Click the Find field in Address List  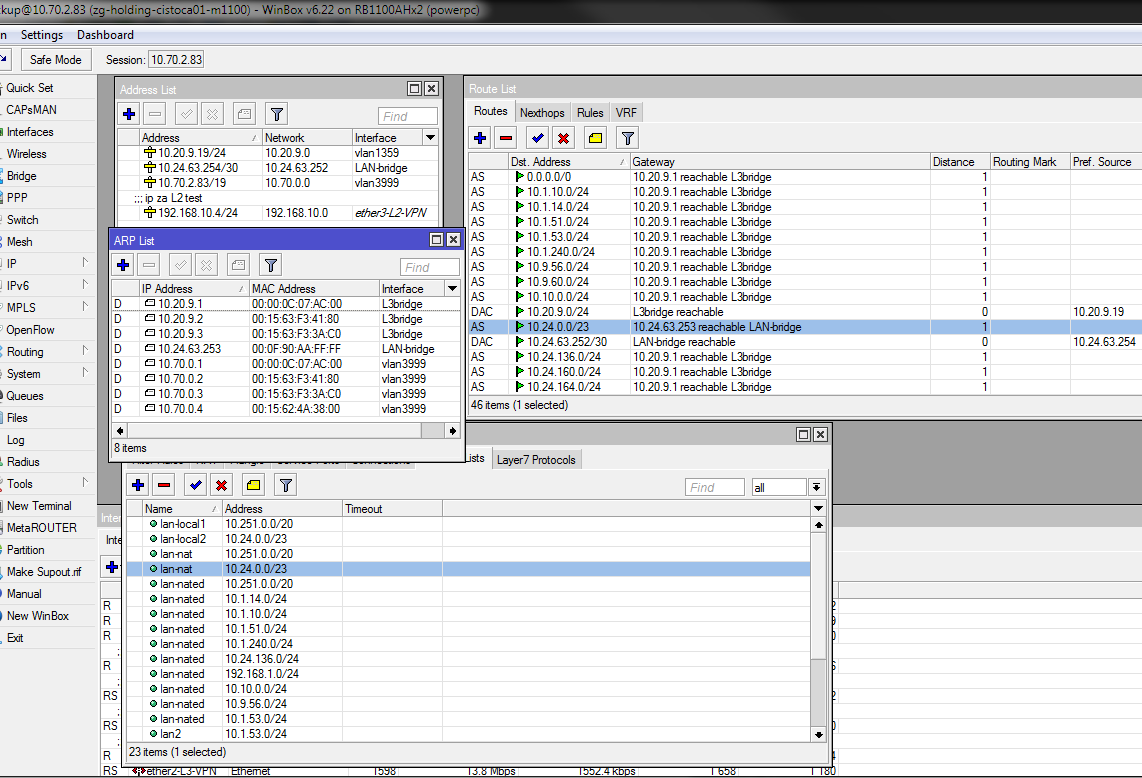(x=408, y=116)
